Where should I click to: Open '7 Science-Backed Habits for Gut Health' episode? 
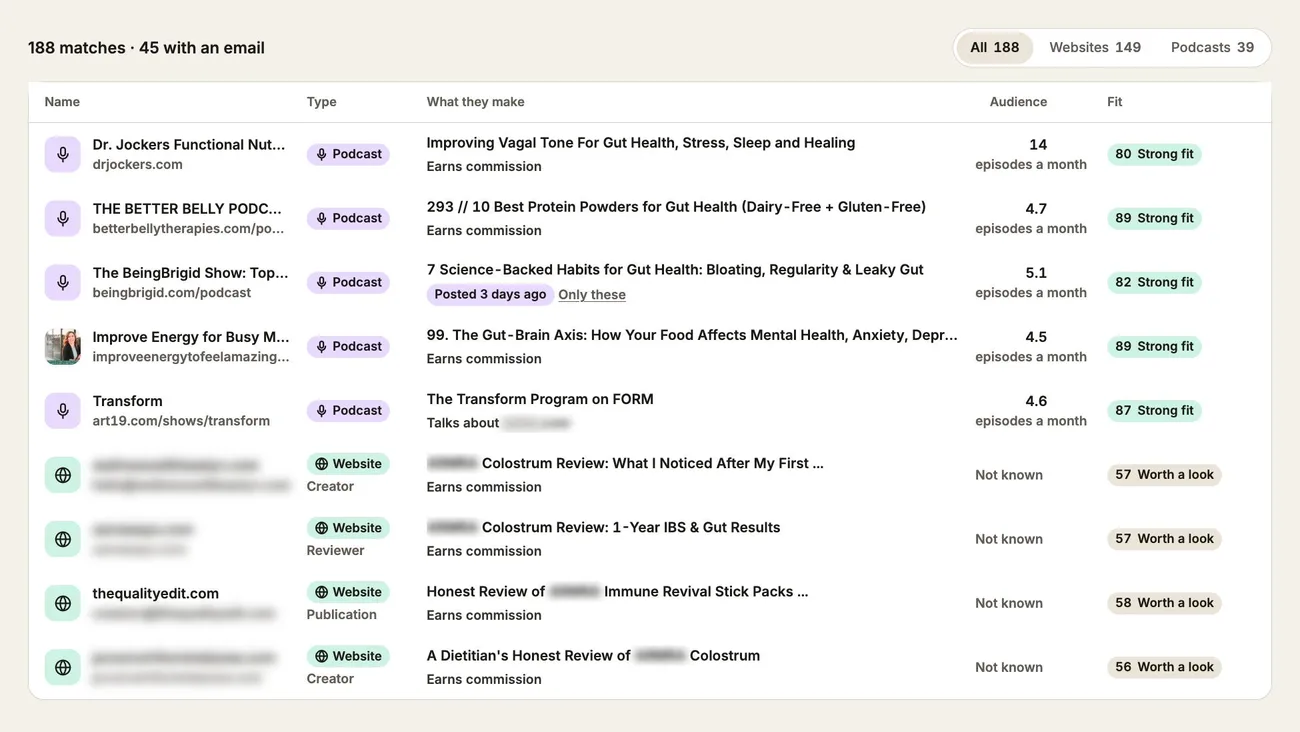[x=675, y=270]
